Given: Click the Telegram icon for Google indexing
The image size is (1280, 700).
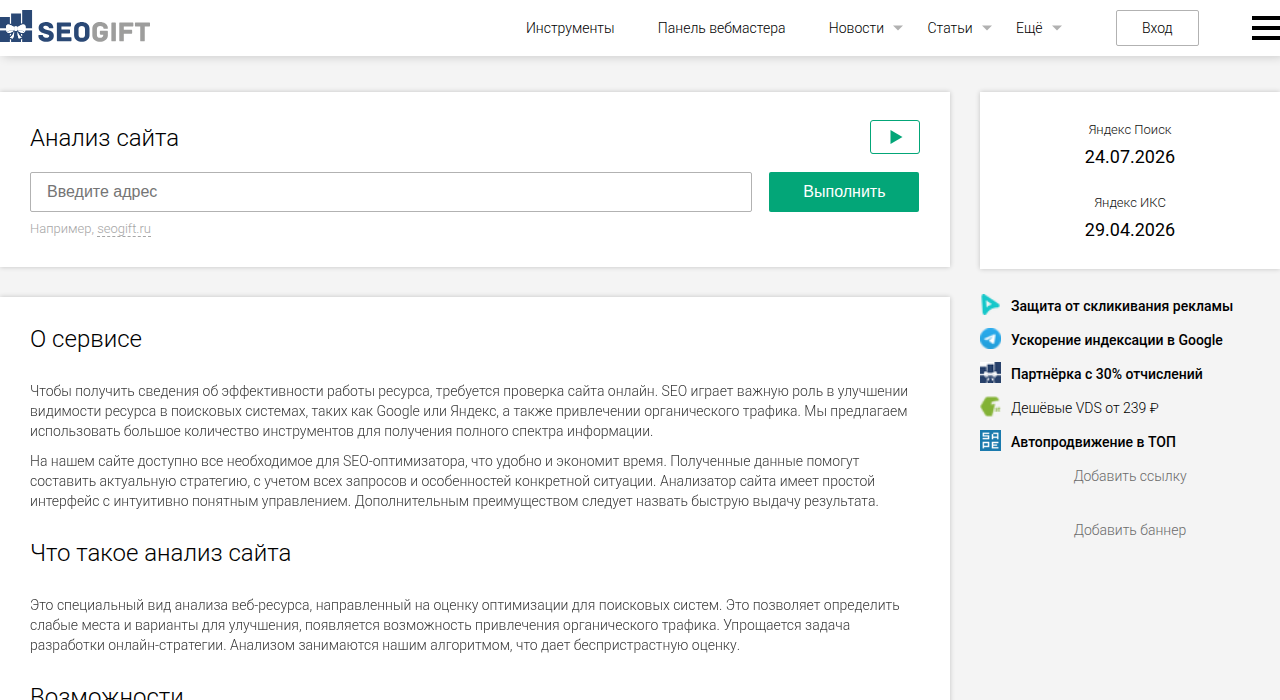Looking at the screenshot, I should point(990,339).
